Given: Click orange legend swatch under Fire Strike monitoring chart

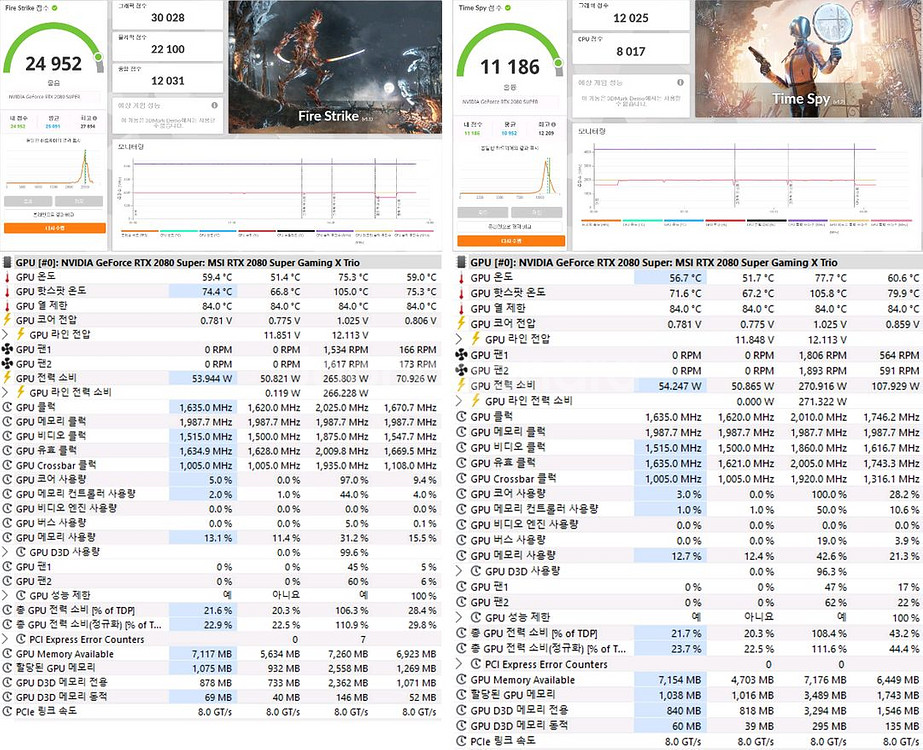Looking at the screenshot, I should point(140,231).
